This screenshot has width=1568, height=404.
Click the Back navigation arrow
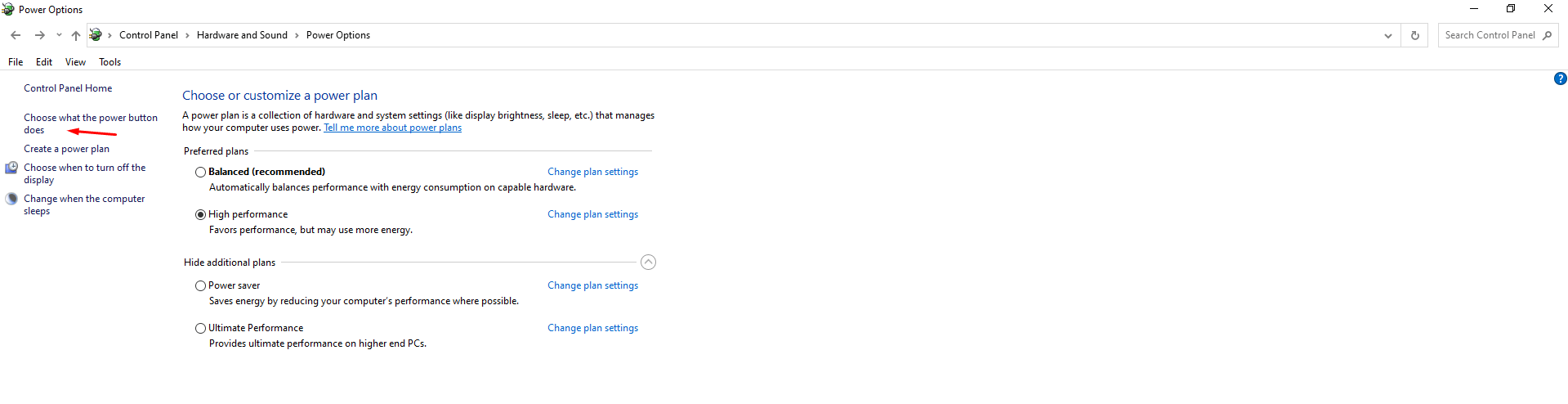[x=16, y=35]
